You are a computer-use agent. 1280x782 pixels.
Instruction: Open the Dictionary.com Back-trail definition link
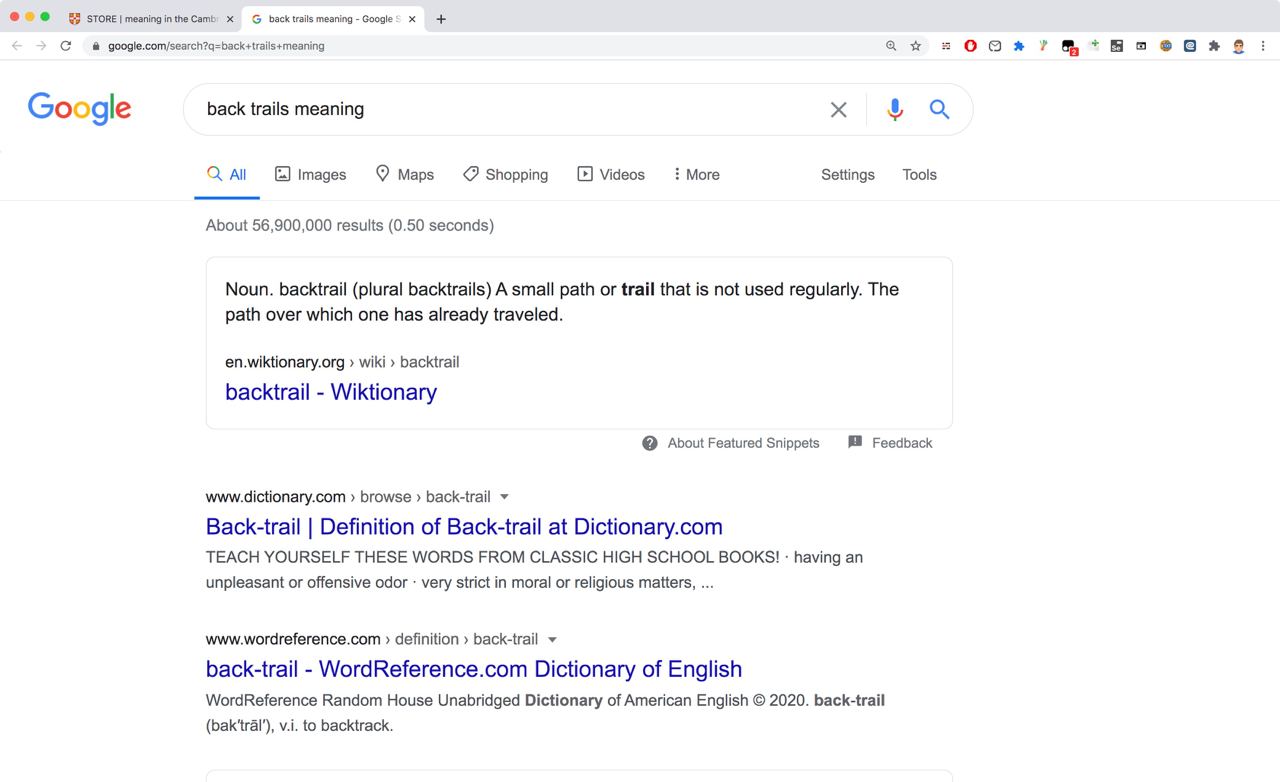click(464, 527)
